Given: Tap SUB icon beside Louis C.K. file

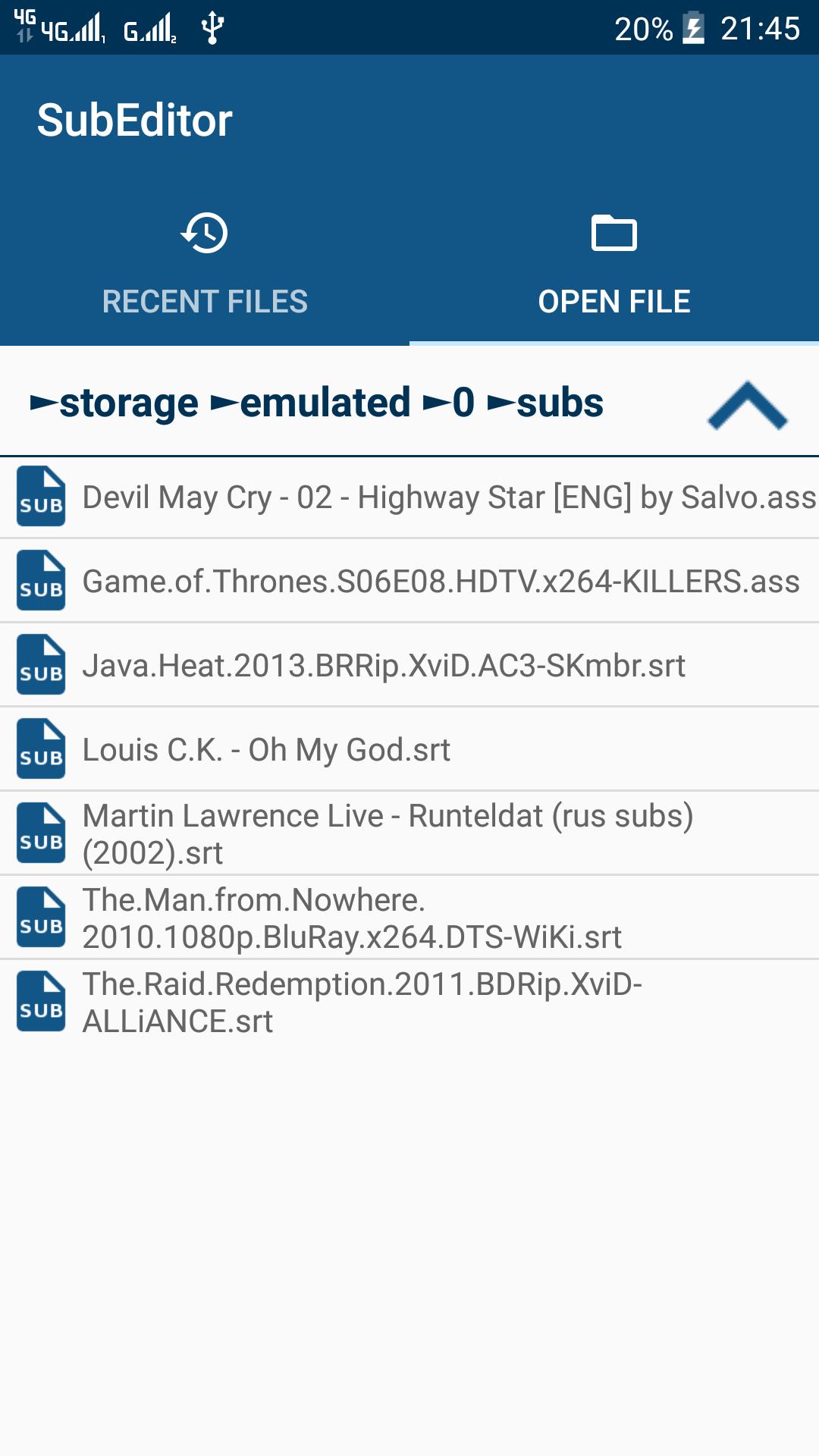Looking at the screenshot, I should click(41, 749).
